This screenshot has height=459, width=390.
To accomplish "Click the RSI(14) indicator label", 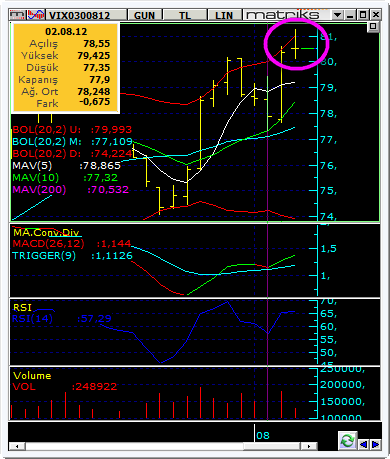I will click(x=32, y=319).
